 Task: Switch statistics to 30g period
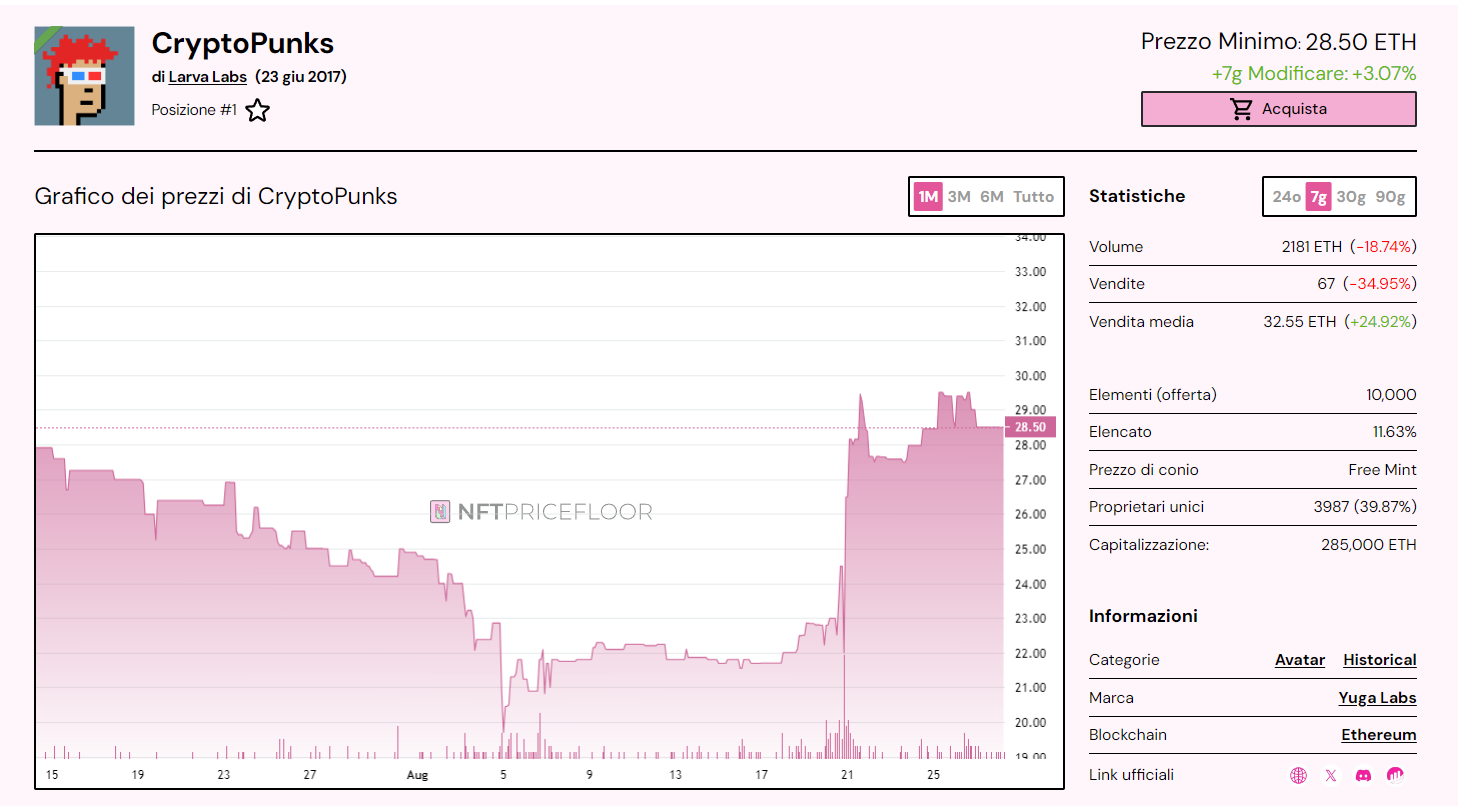tap(1350, 197)
